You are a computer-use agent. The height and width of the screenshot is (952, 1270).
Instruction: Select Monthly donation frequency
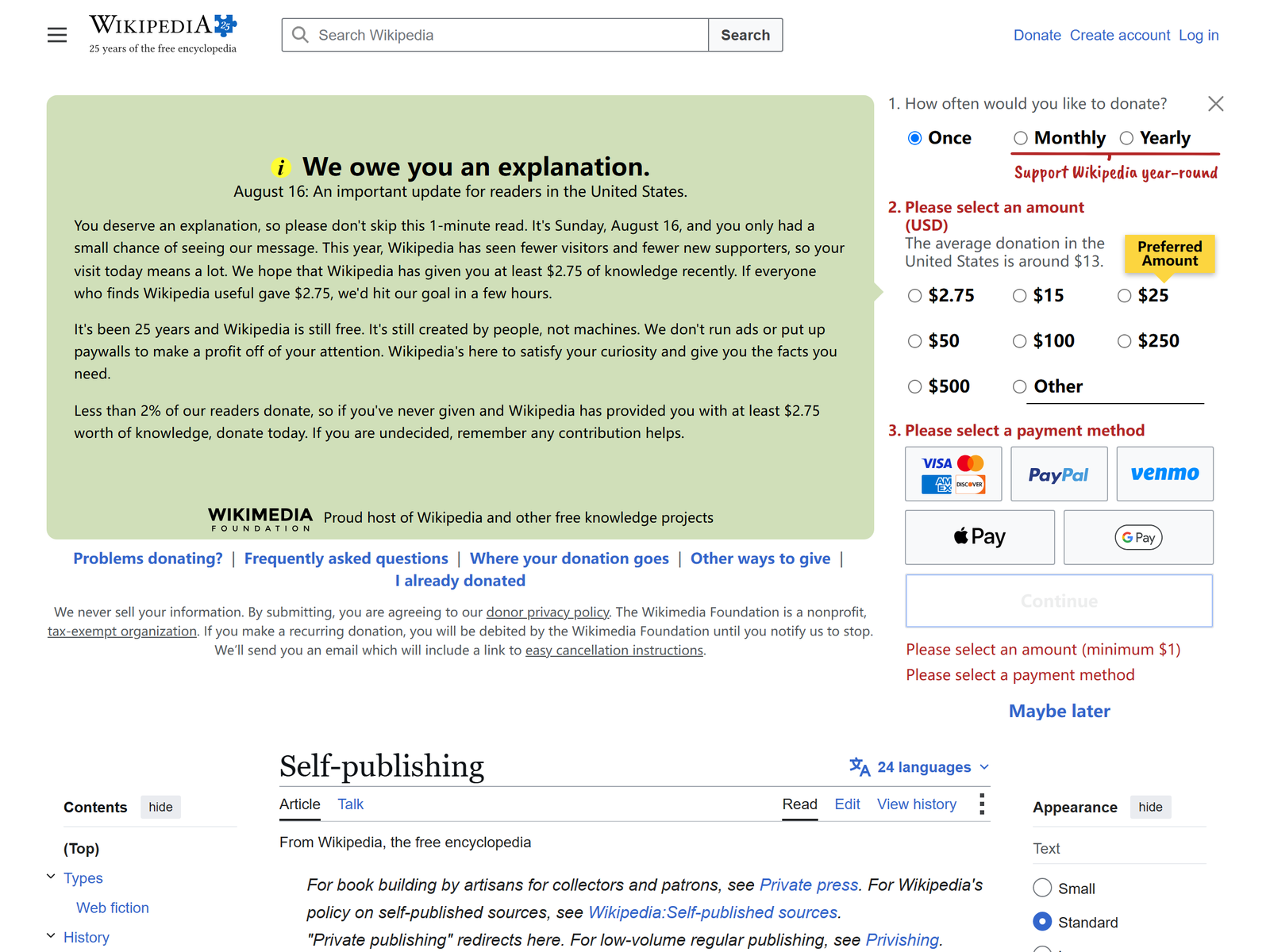click(1020, 138)
